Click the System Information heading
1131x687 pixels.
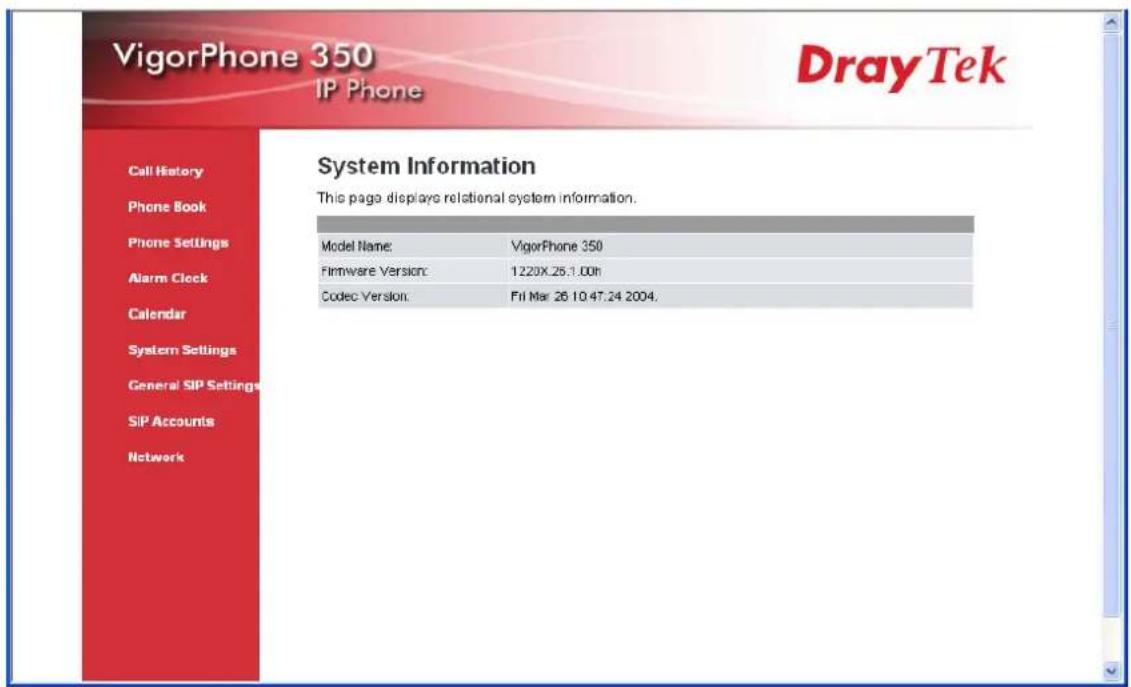pos(426,167)
